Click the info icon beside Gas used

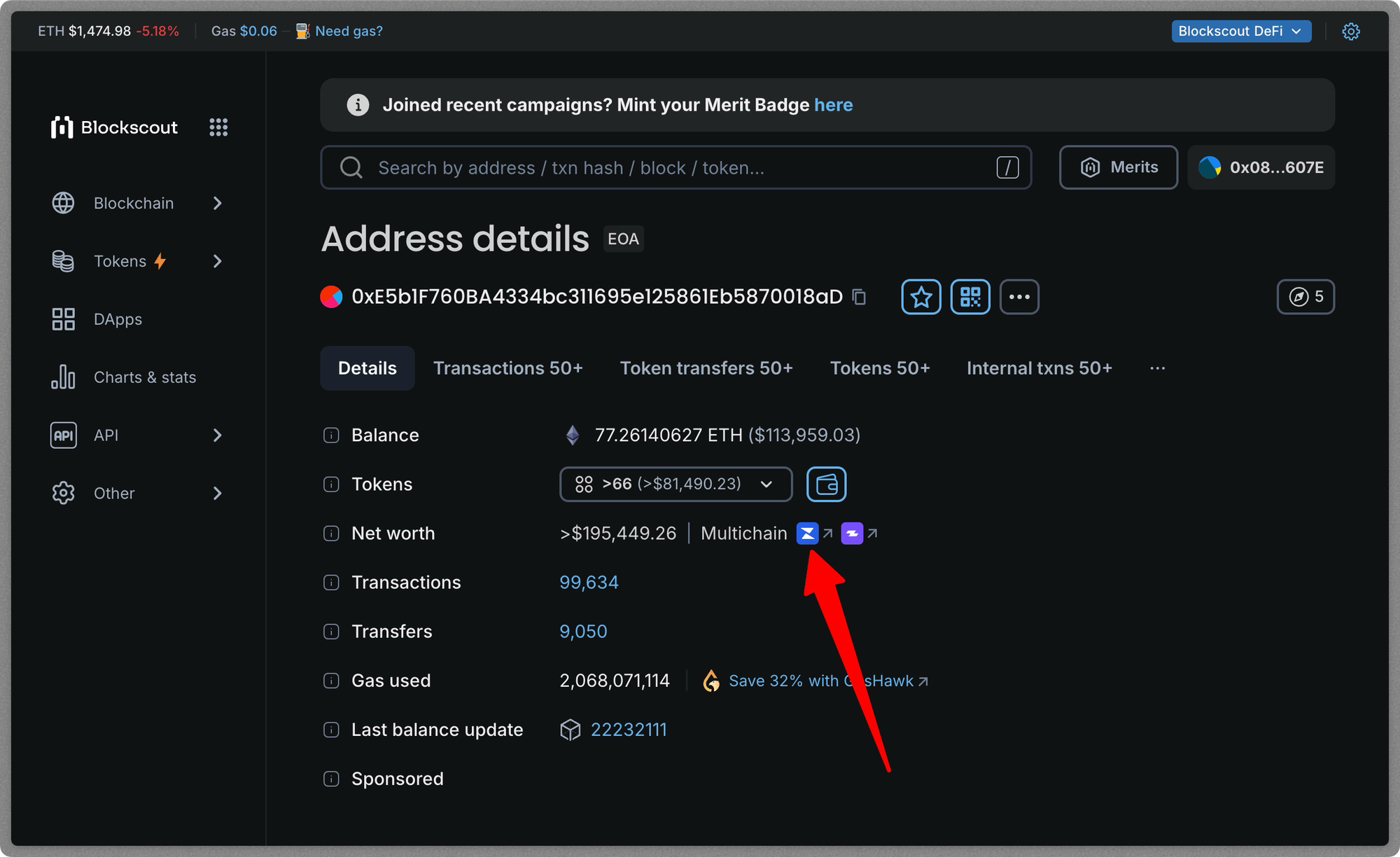(x=331, y=681)
